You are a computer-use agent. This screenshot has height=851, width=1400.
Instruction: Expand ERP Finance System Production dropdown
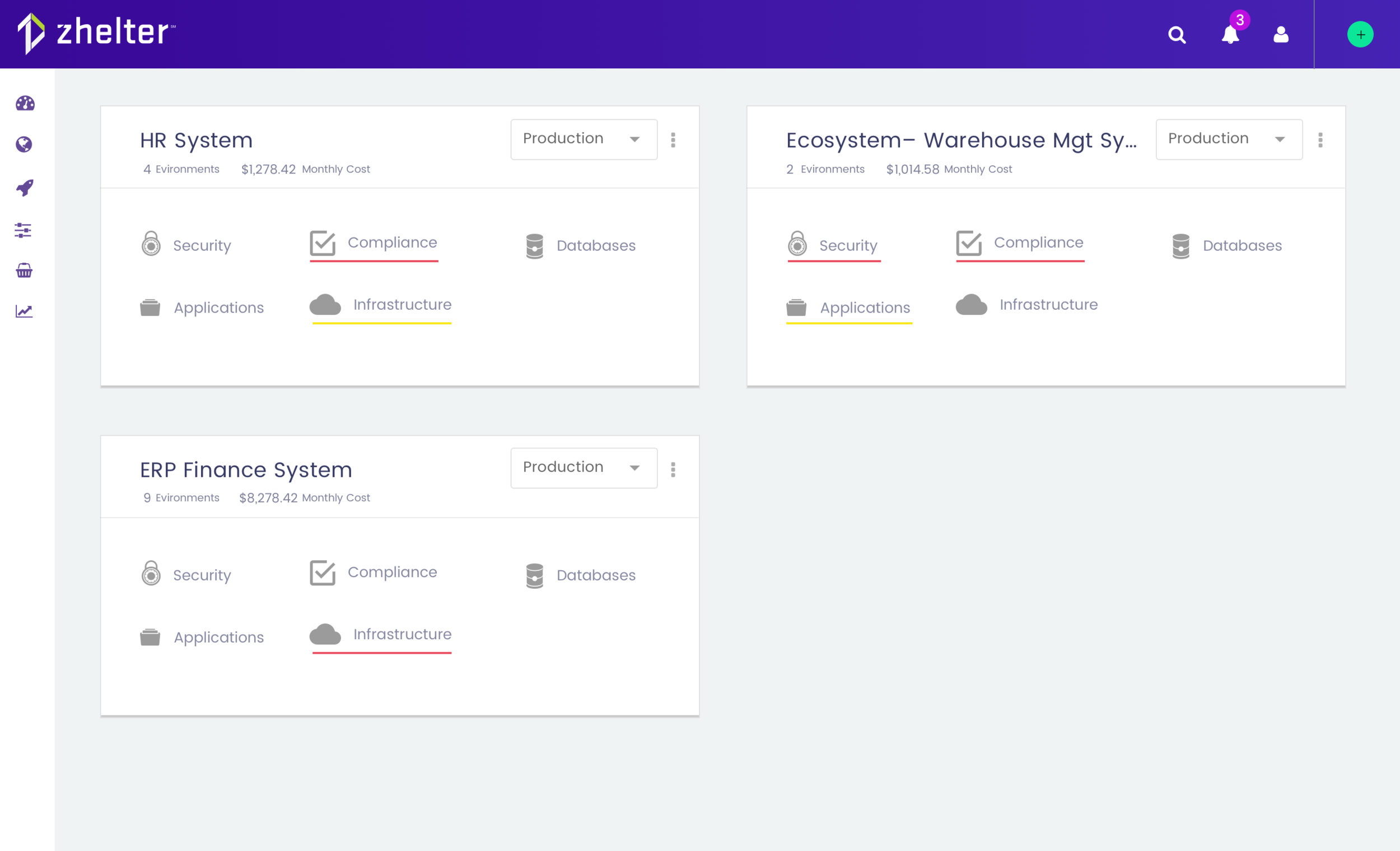pos(584,468)
